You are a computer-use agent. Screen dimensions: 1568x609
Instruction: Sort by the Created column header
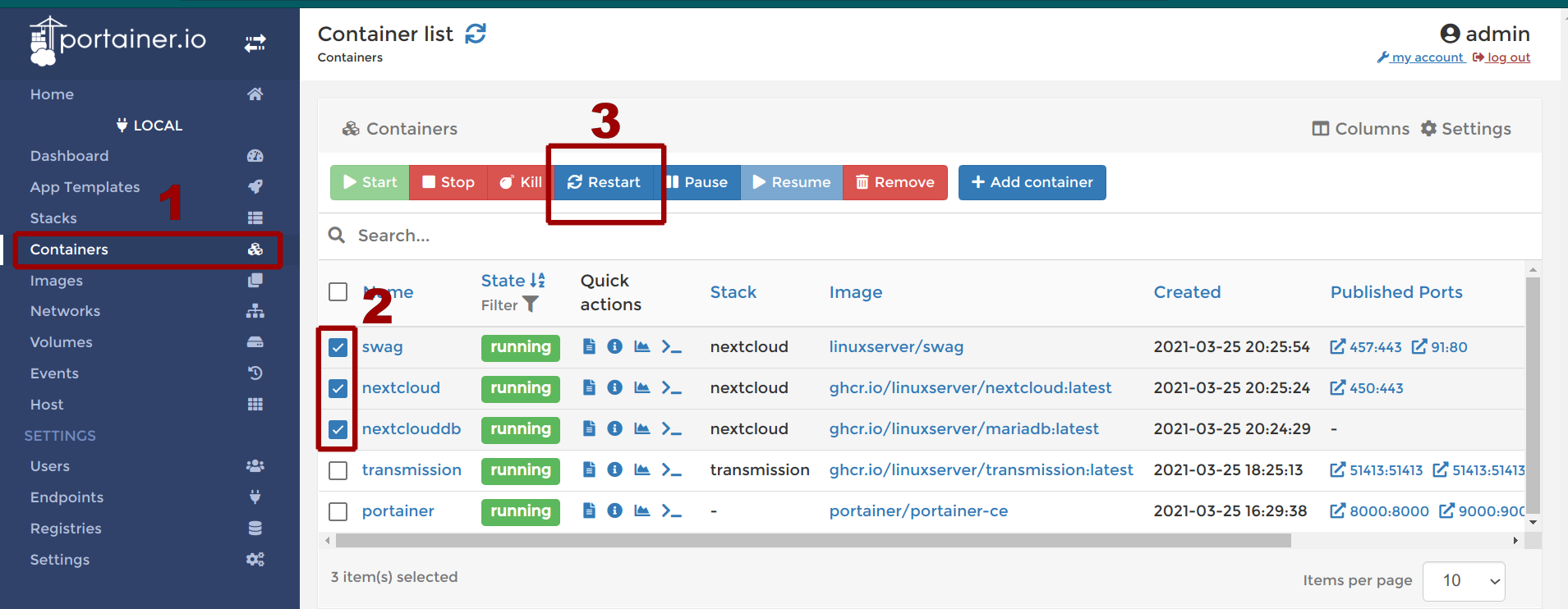[1187, 292]
